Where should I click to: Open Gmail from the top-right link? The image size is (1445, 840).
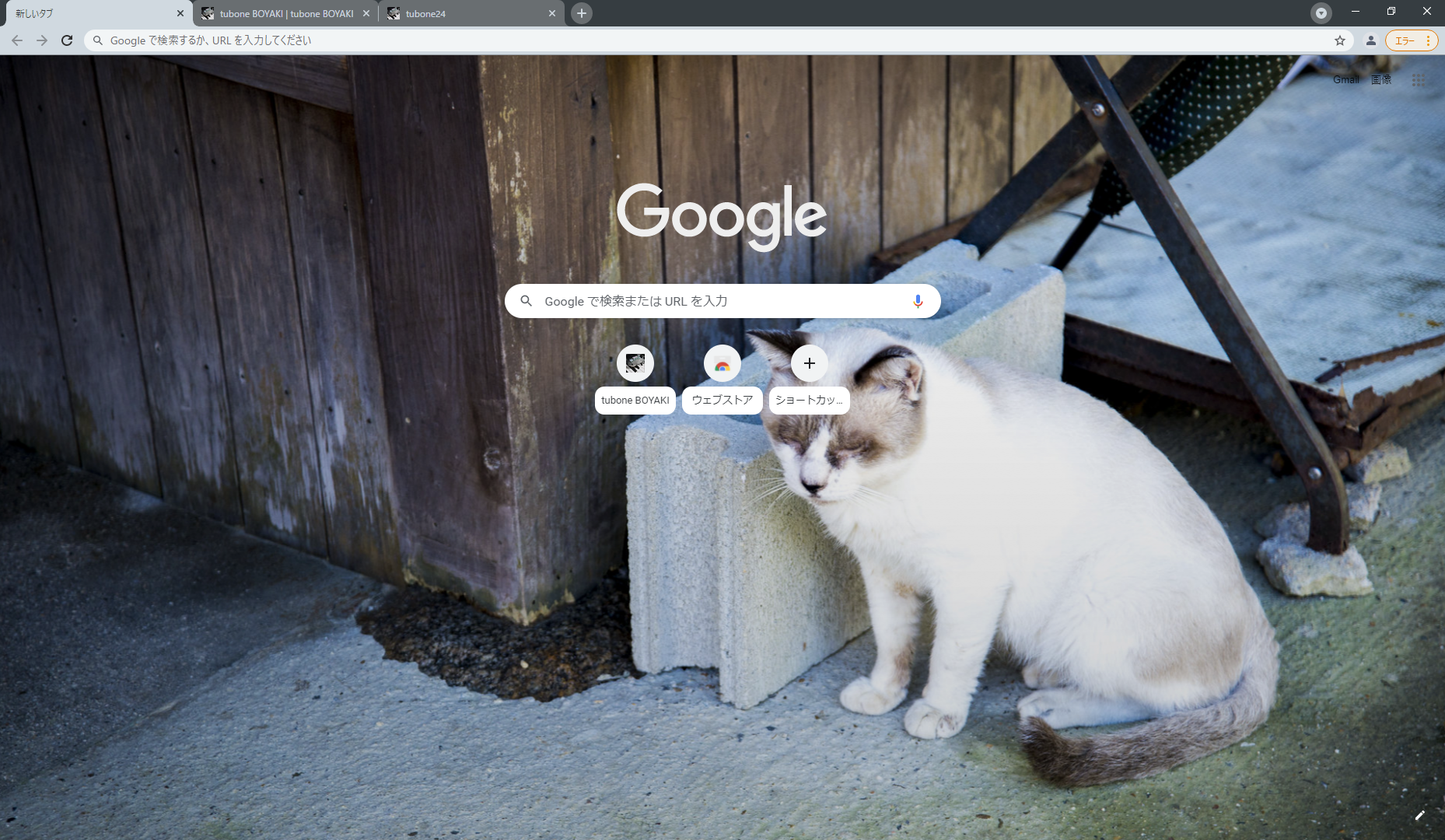tap(1345, 80)
